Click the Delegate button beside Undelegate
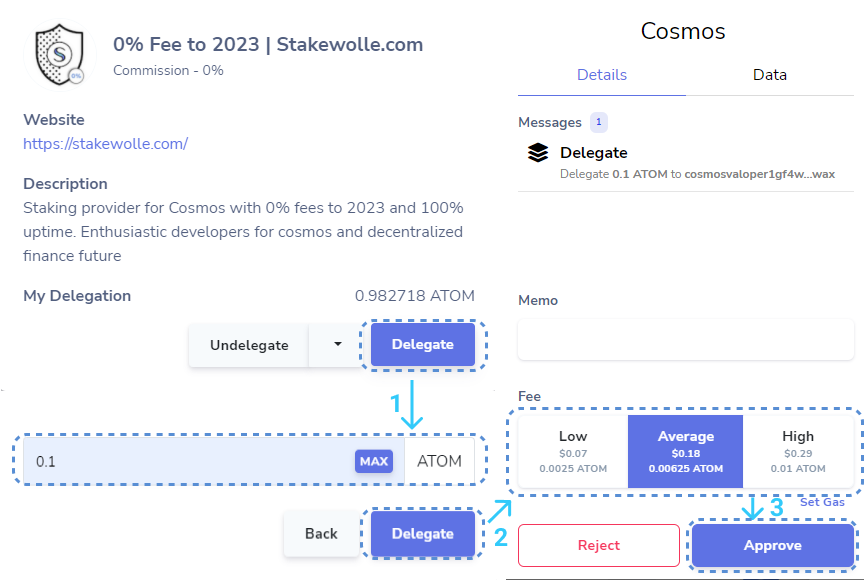Screen dimensions: 864x580 422,345
